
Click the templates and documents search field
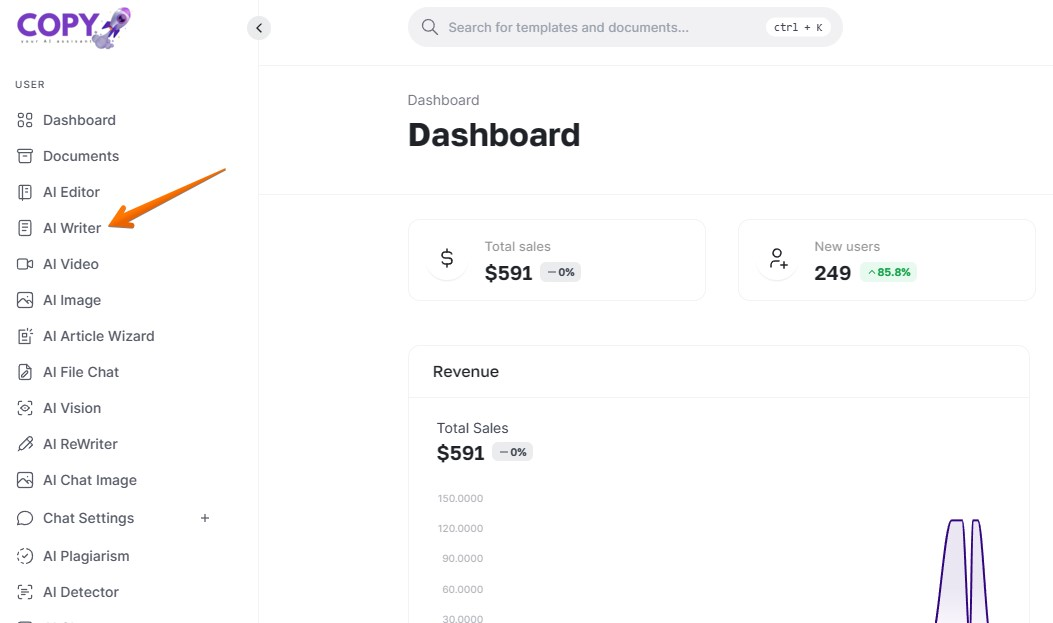(600, 27)
